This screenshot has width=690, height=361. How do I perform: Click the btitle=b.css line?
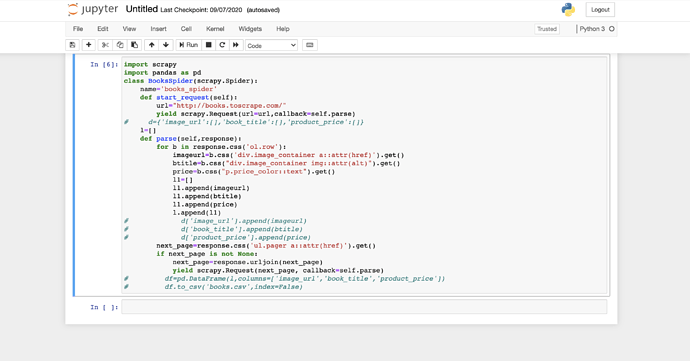(x=286, y=163)
